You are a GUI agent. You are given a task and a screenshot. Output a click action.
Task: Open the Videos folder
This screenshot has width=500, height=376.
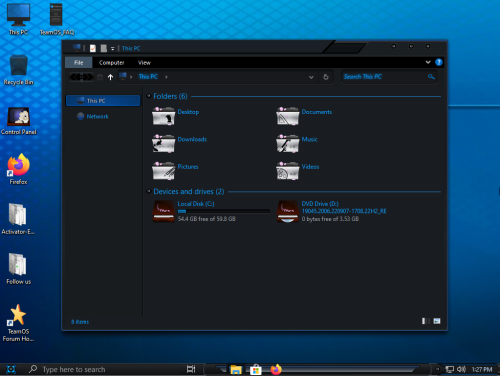[x=298, y=170]
